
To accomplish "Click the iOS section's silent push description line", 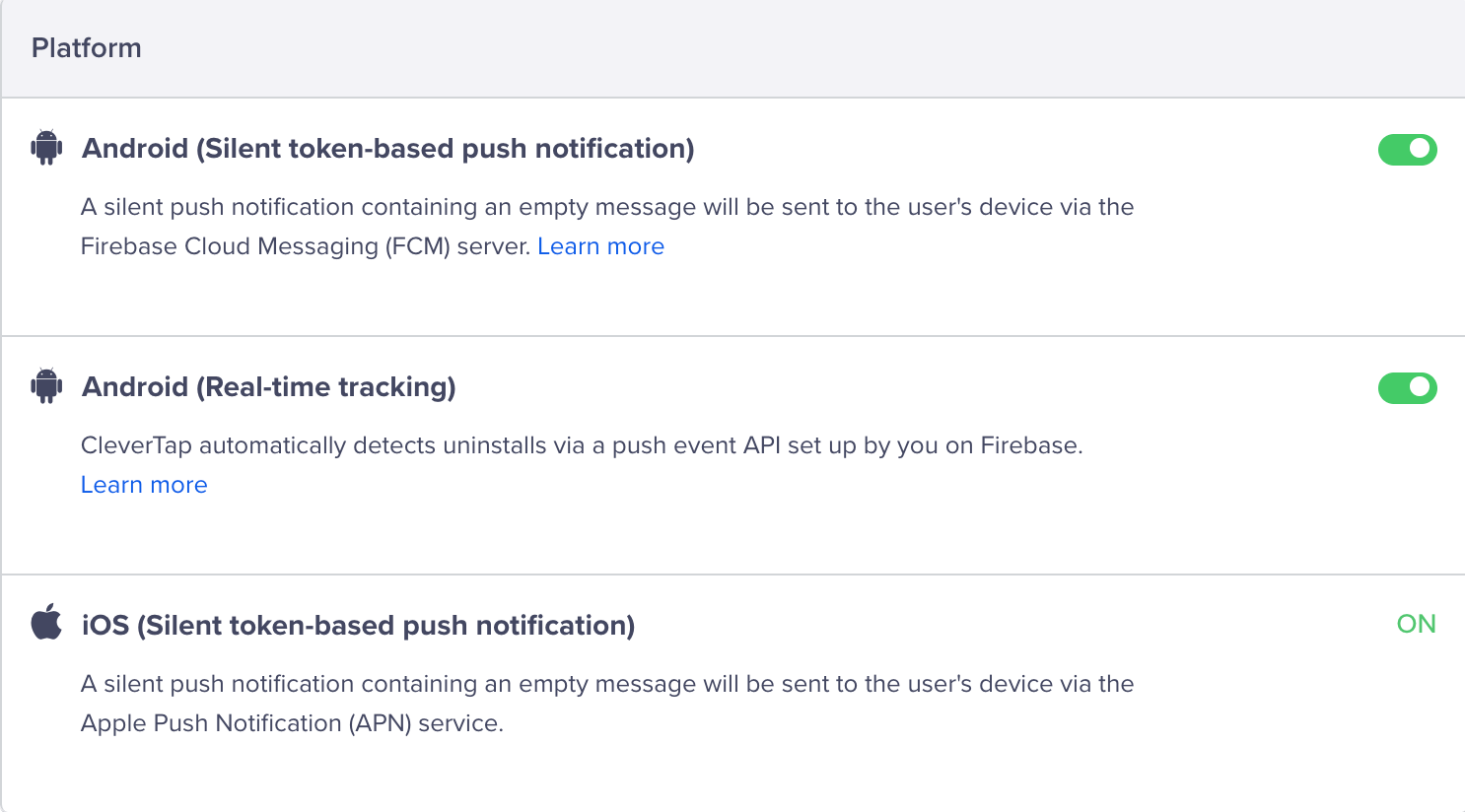I will tap(606, 684).
